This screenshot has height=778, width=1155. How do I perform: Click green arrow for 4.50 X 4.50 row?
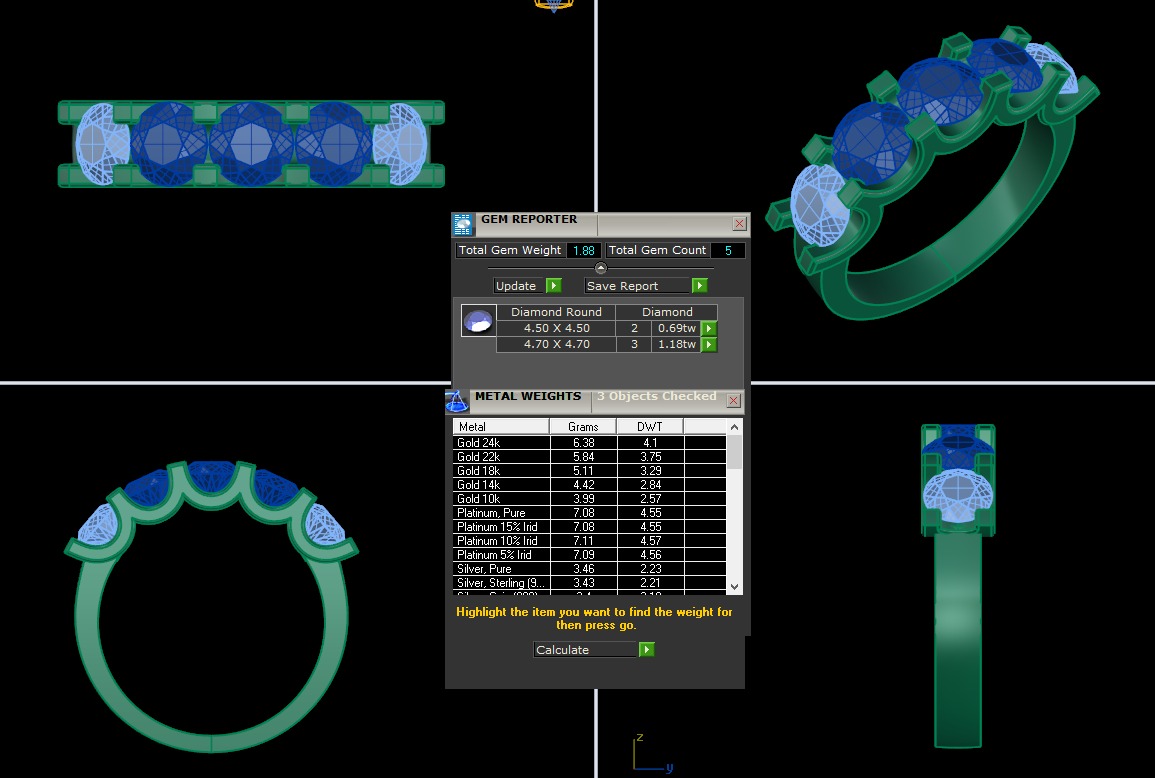[x=709, y=328]
